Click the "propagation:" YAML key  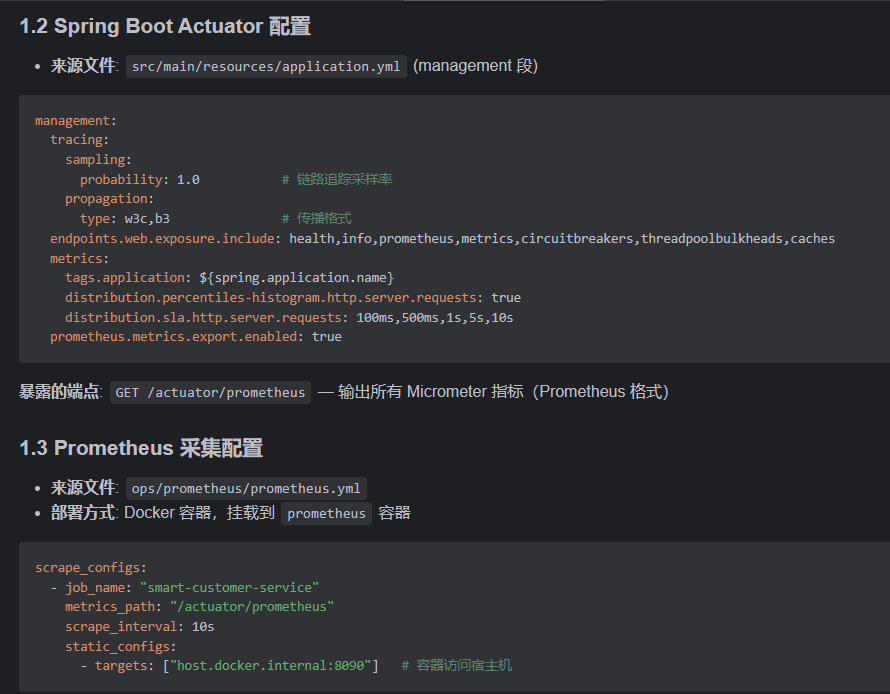pyautogui.click(x=109, y=199)
